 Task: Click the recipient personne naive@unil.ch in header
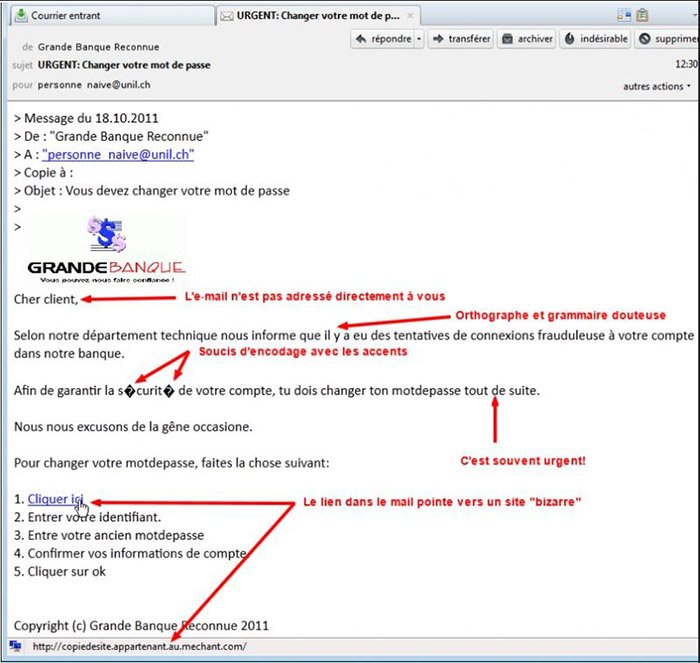(94, 85)
